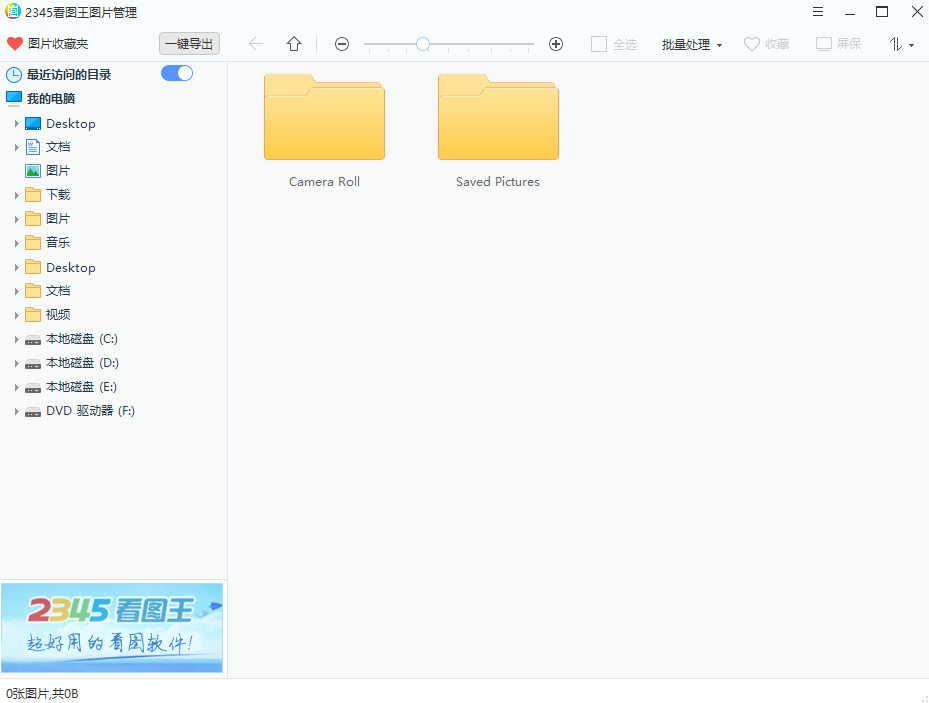Click the Camera Roll folder name
929x703 pixels.
(x=324, y=182)
